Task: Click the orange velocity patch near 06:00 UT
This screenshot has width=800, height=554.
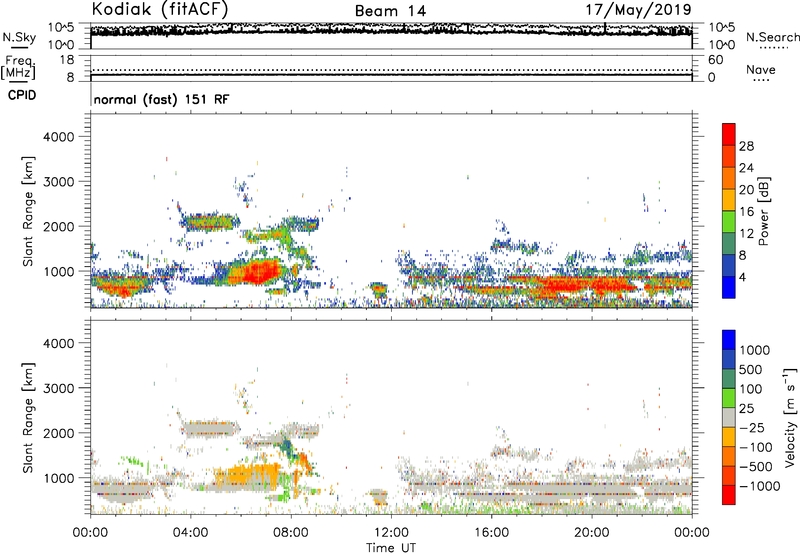Action: point(247,476)
